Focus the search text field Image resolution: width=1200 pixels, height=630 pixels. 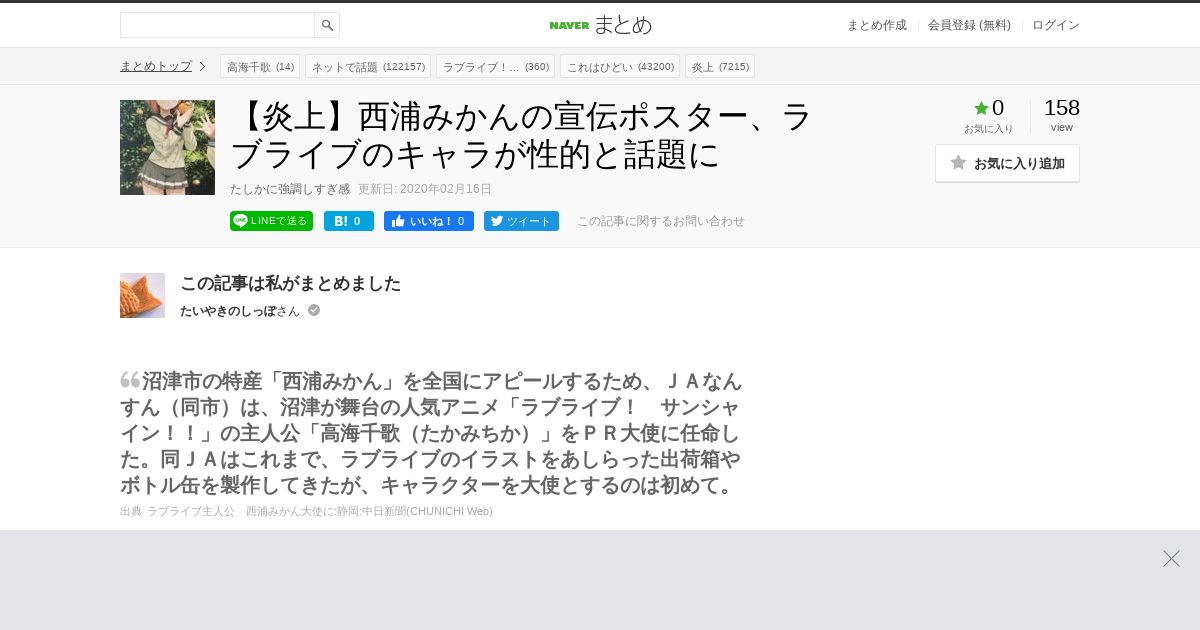pos(217,25)
